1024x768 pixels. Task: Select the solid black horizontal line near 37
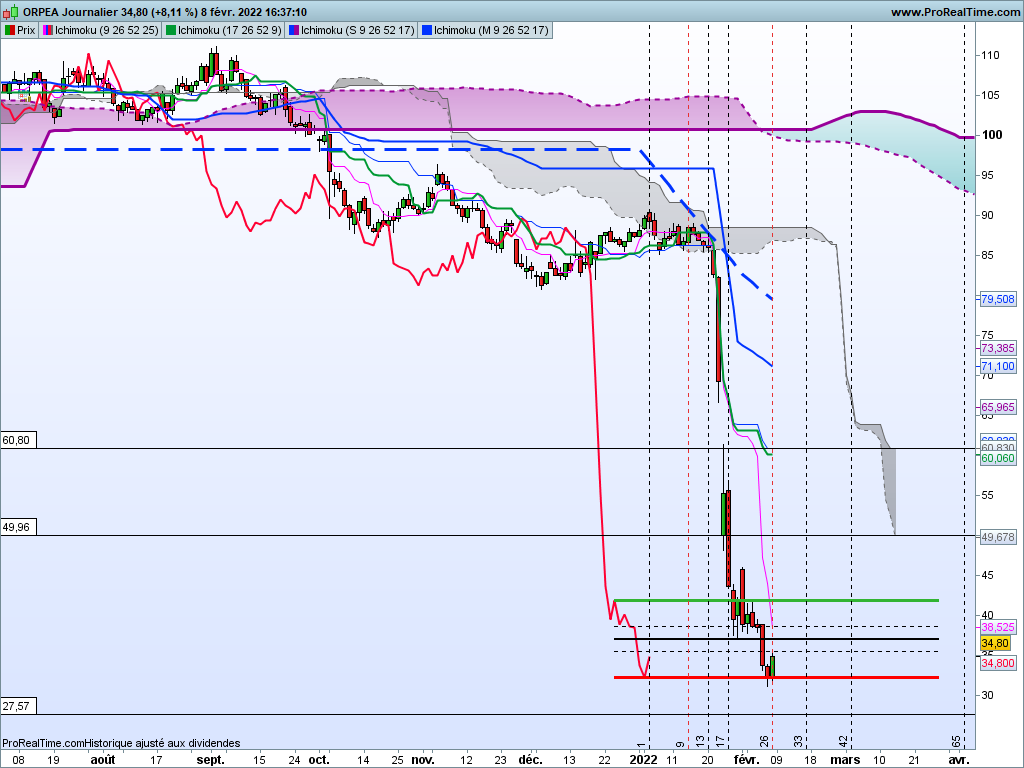776,639
